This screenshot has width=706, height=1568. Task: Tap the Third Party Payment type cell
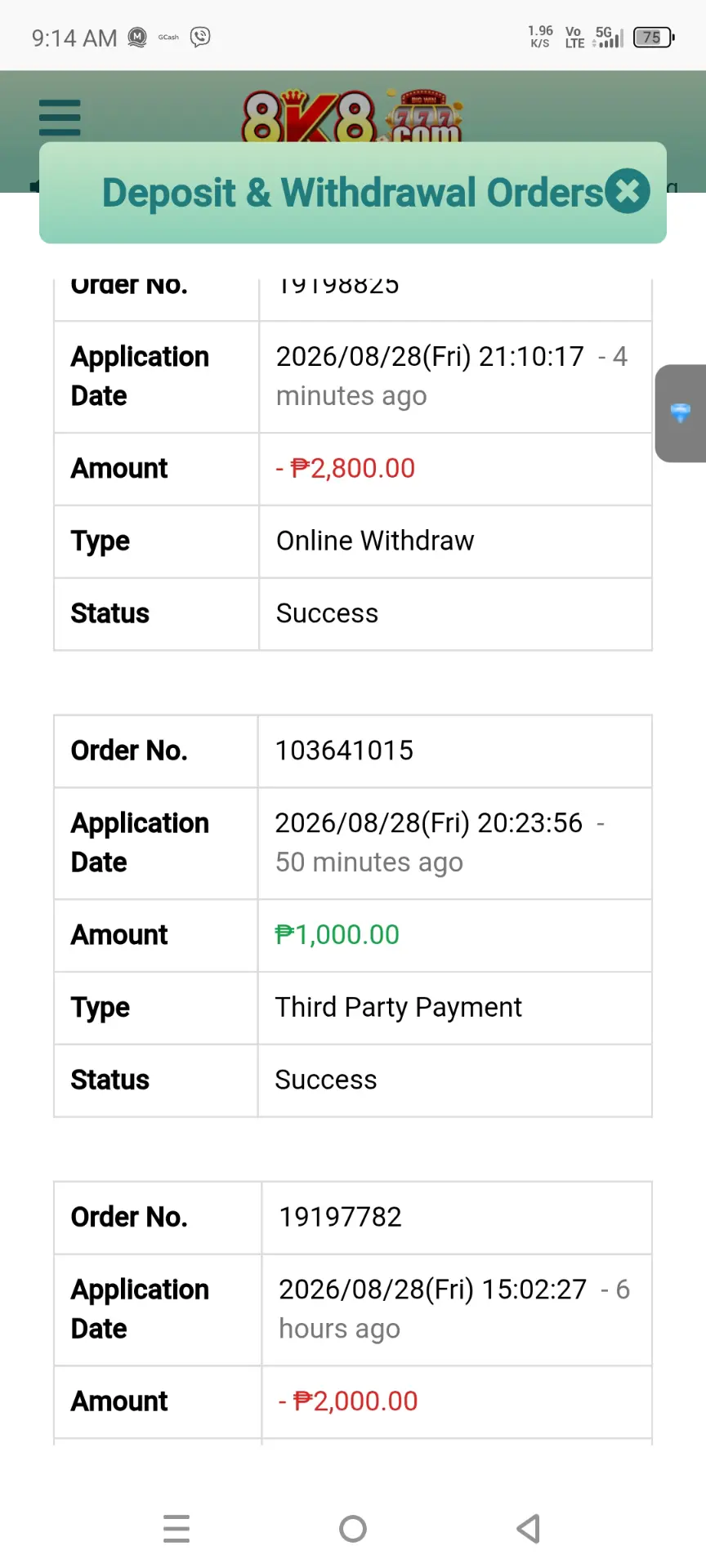pyautogui.click(x=455, y=1008)
